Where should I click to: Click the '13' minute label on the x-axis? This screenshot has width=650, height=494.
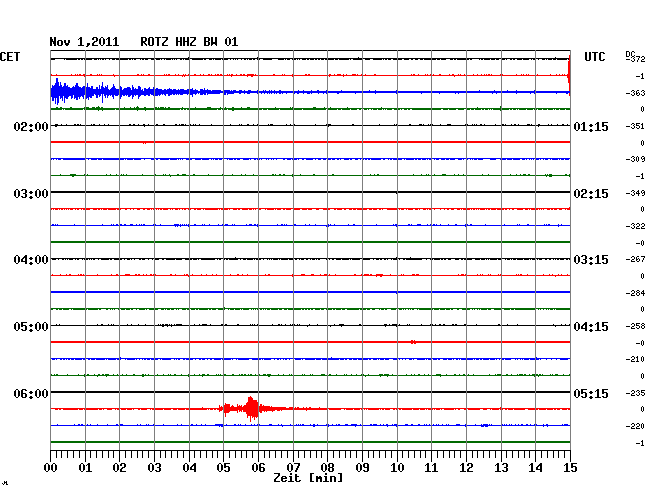(501, 468)
